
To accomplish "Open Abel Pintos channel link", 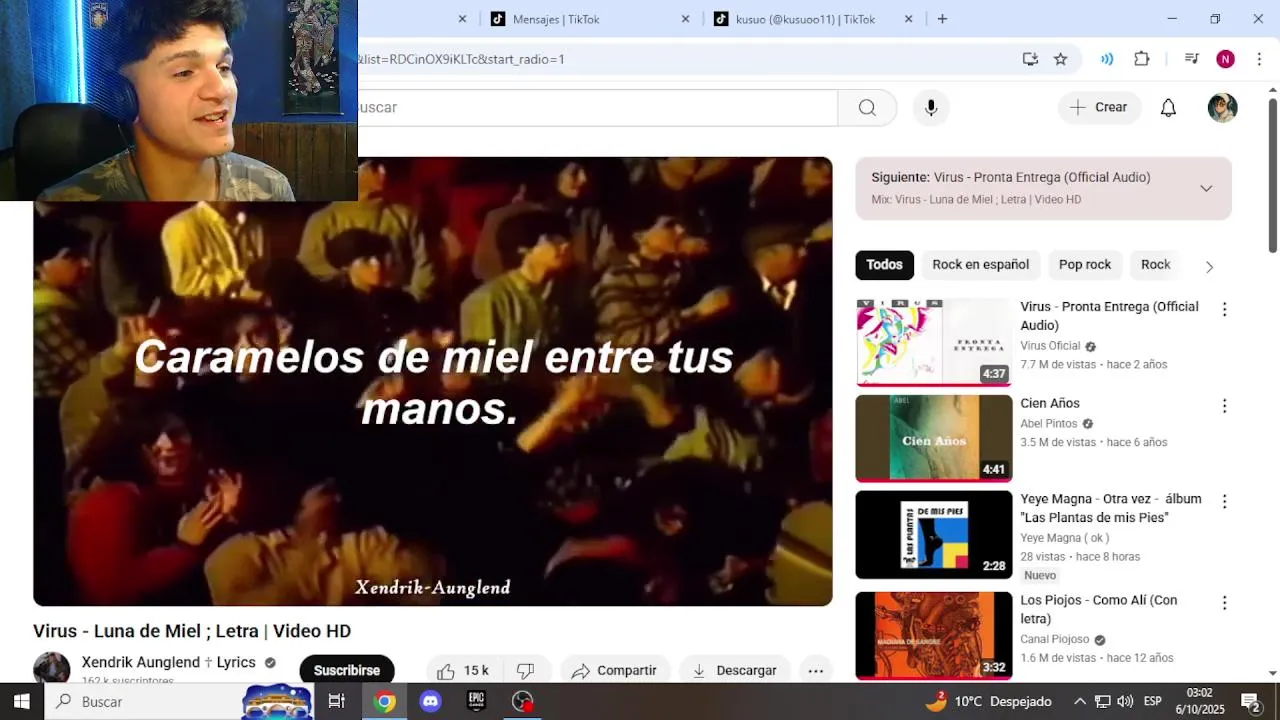I will click(1049, 424).
